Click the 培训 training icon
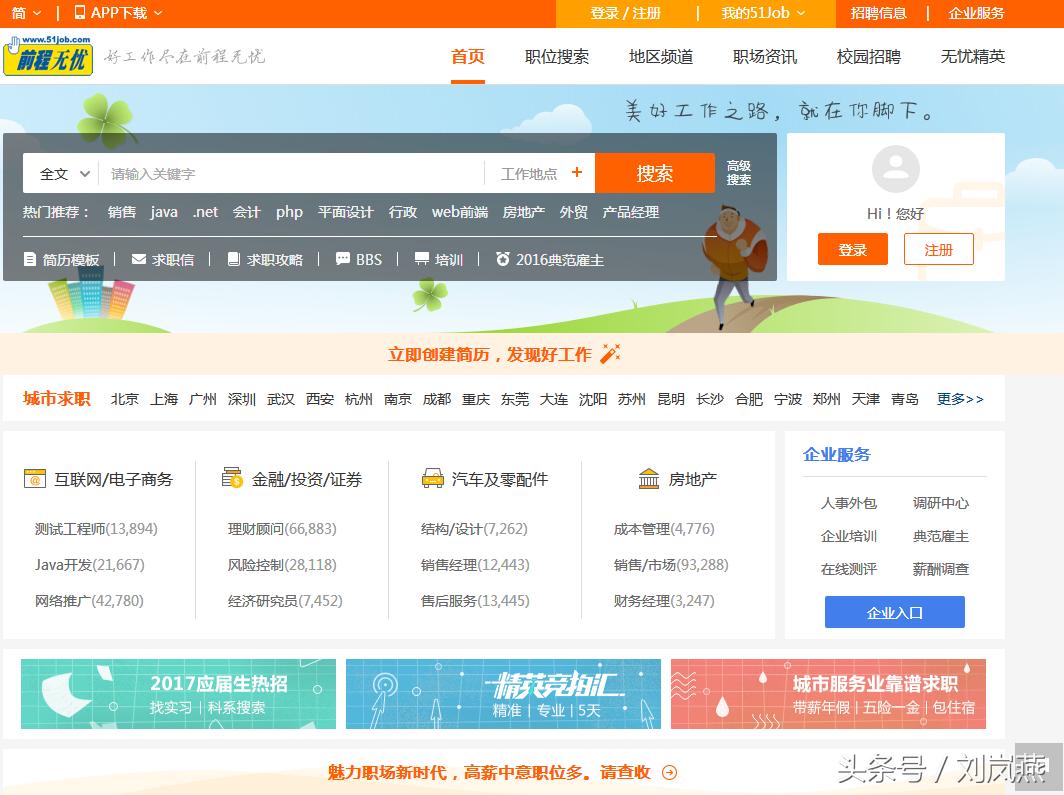Screen dimensions: 1064x795 [422, 259]
